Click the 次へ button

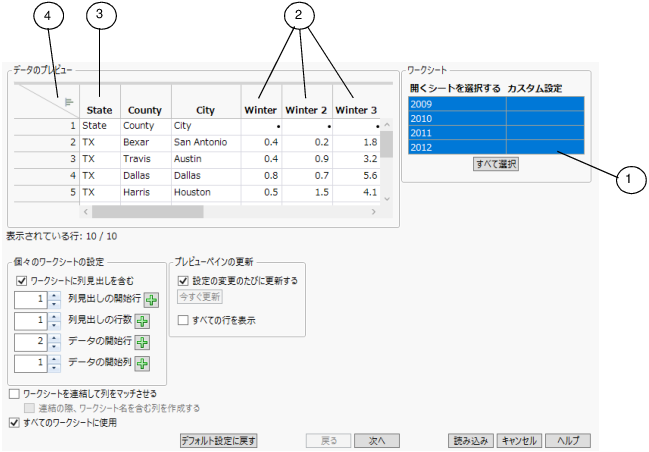click(x=377, y=440)
